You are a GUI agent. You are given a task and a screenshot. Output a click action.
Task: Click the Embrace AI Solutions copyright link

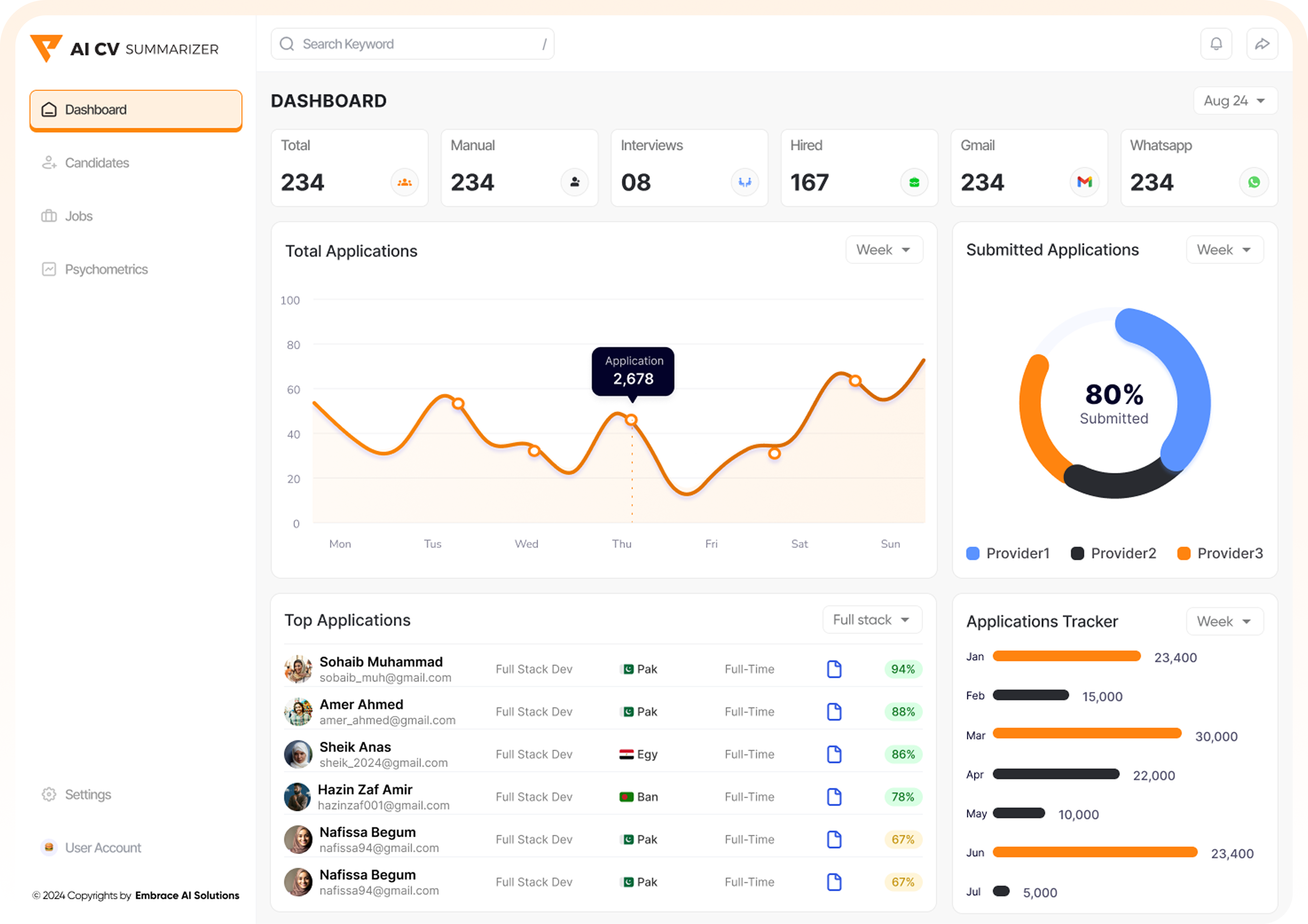[187, 895]
